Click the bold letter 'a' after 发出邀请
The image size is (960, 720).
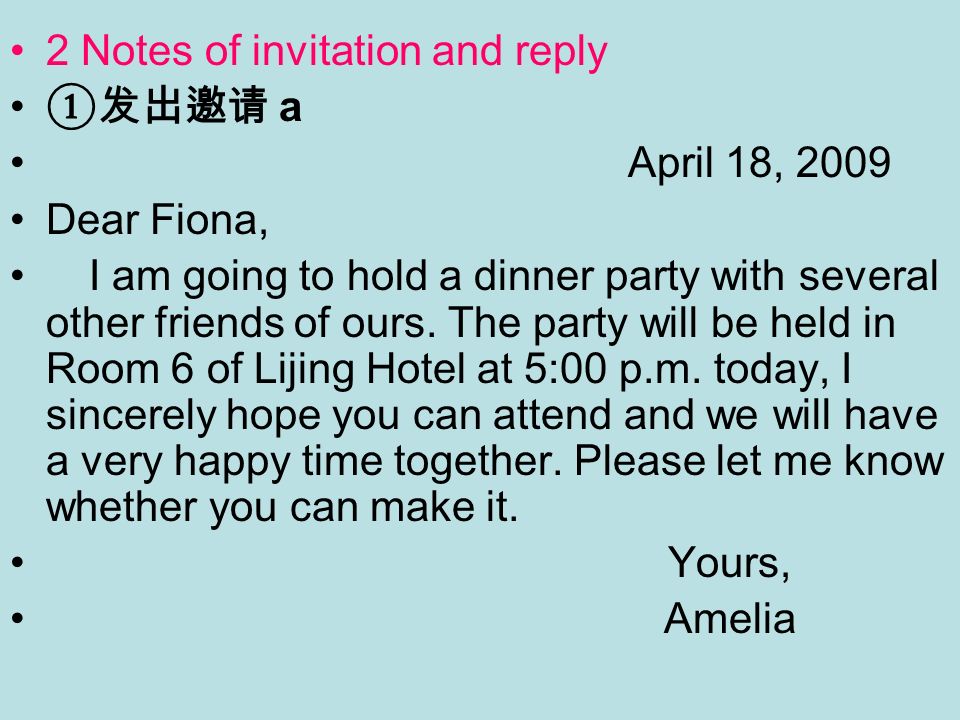coord(290,109)
